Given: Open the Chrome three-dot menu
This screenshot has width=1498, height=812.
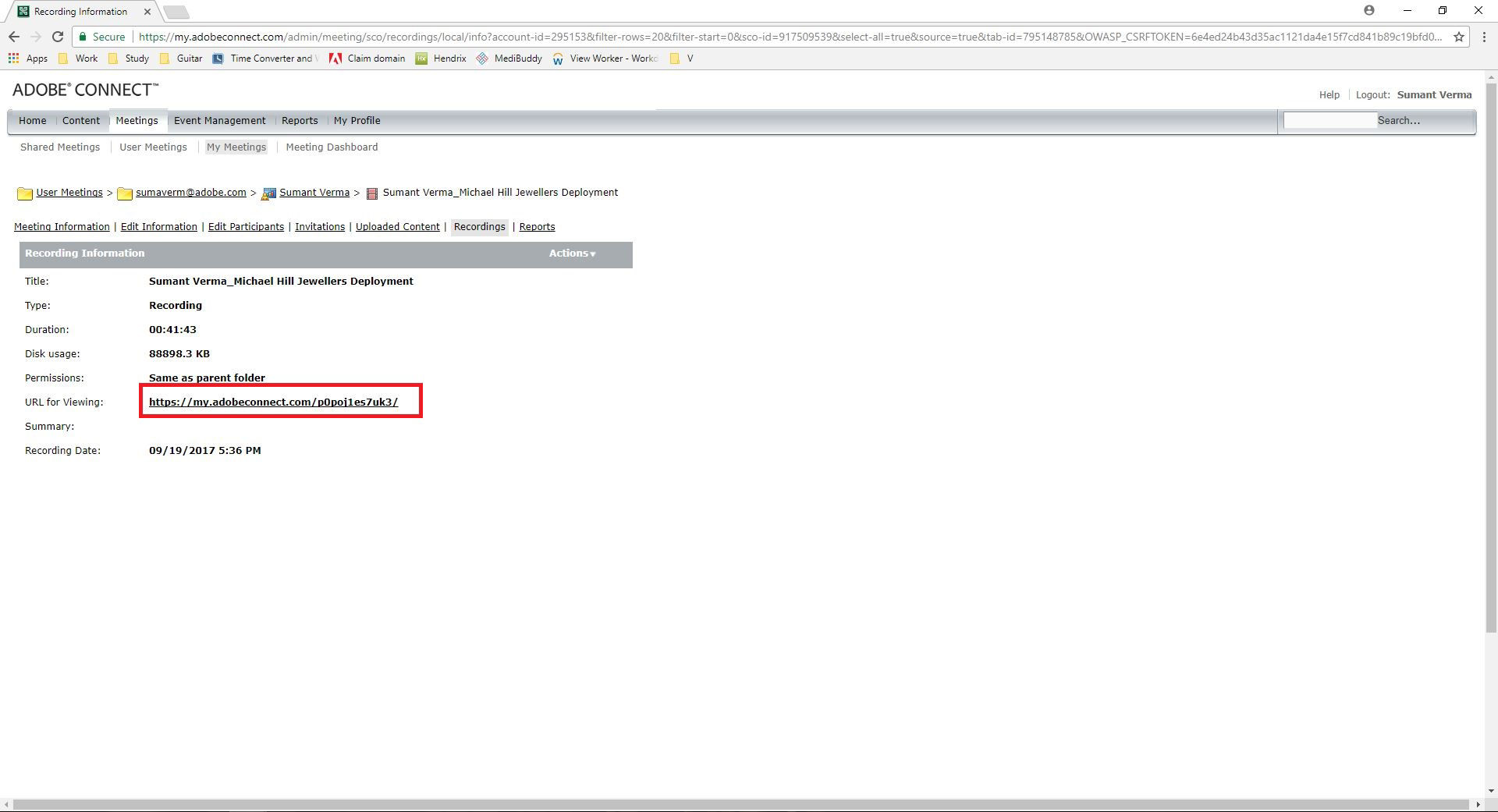Looking at the screenshot, I should pyautogui.click(x=1484, y=37).
